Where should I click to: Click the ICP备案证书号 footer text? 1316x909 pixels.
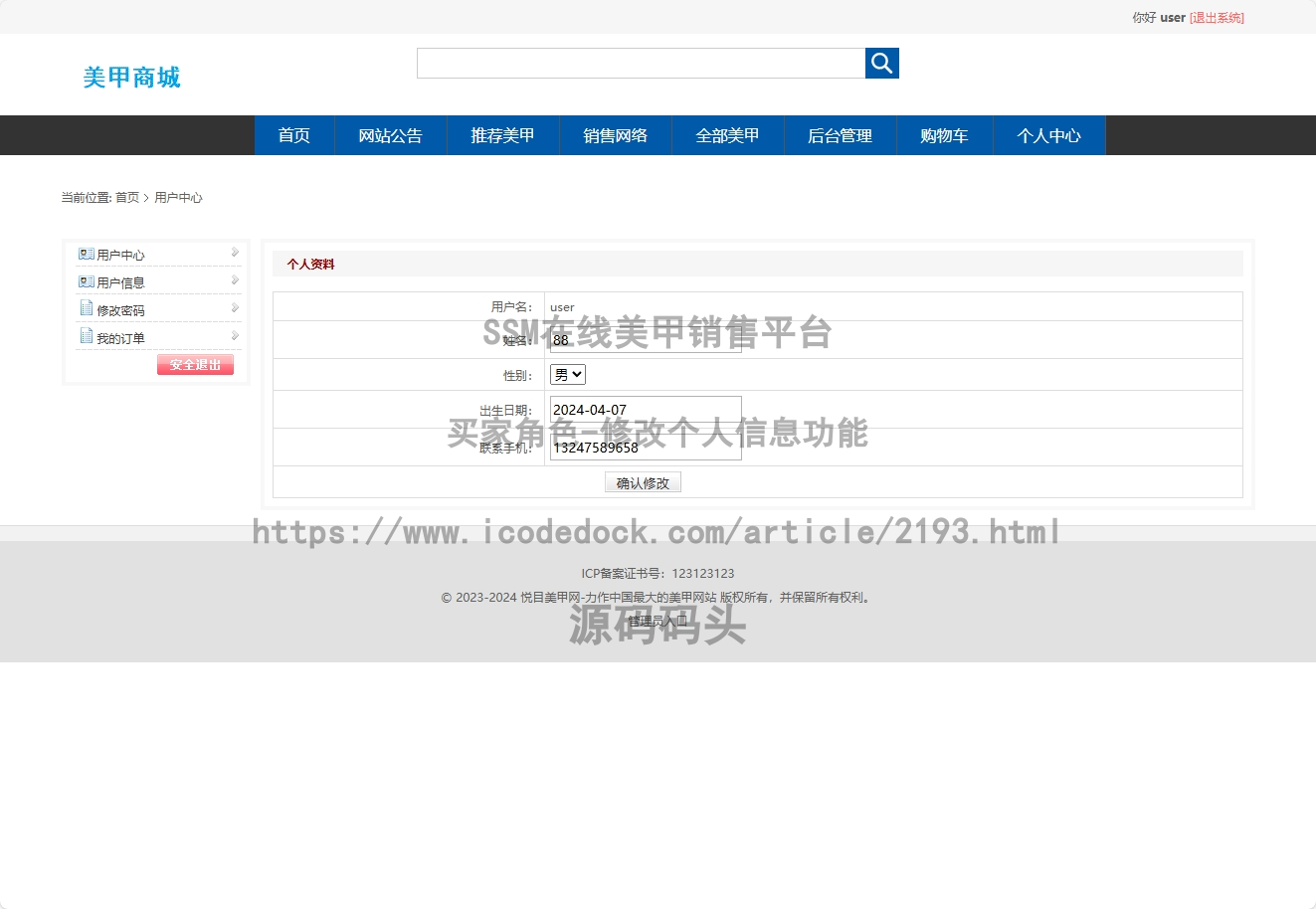[x=658, y=574]
